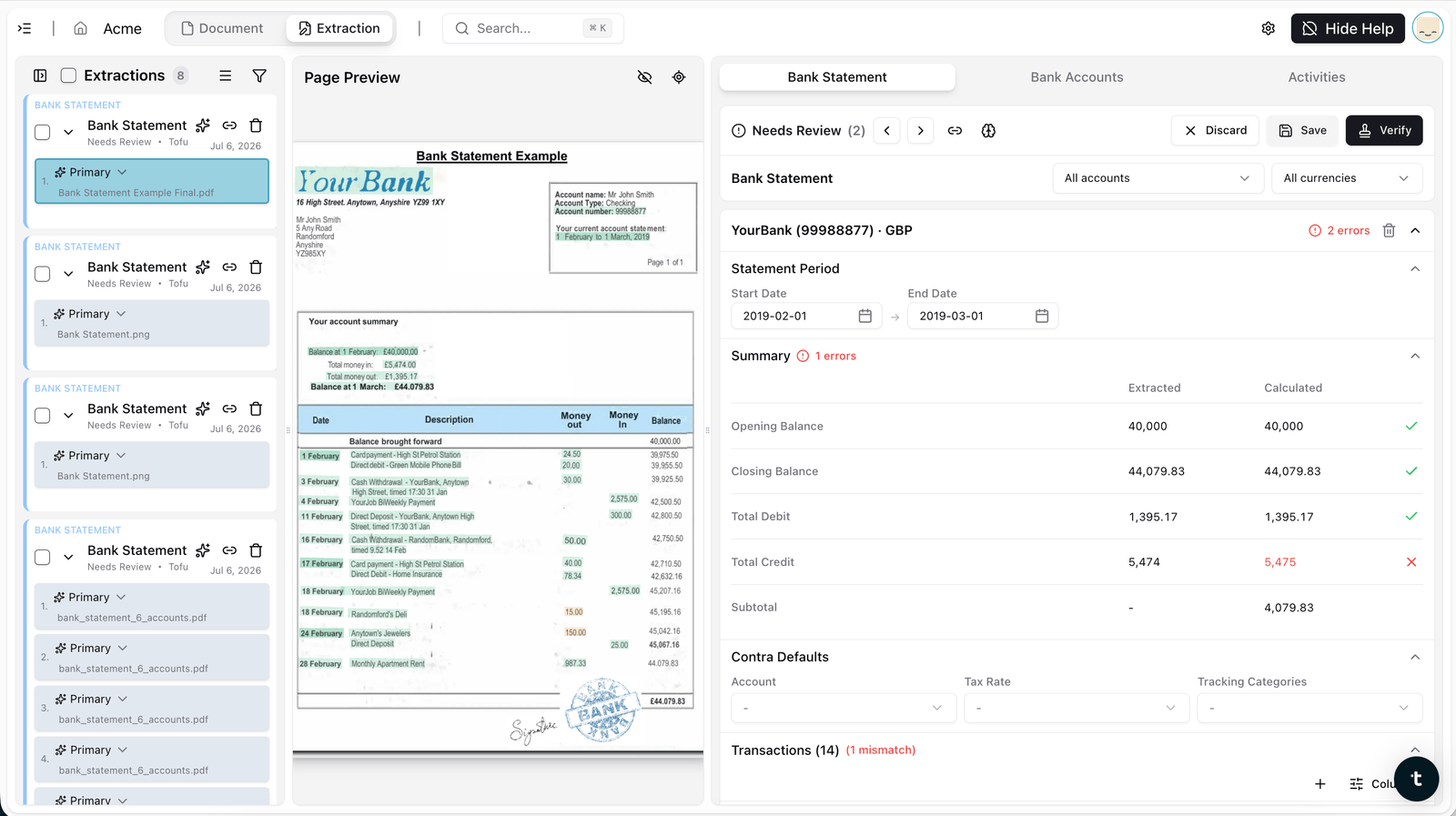Viewport: 1456px width, 816px height.
Task: Click the End Date field 2019-03-01
Action: [983, 316]
